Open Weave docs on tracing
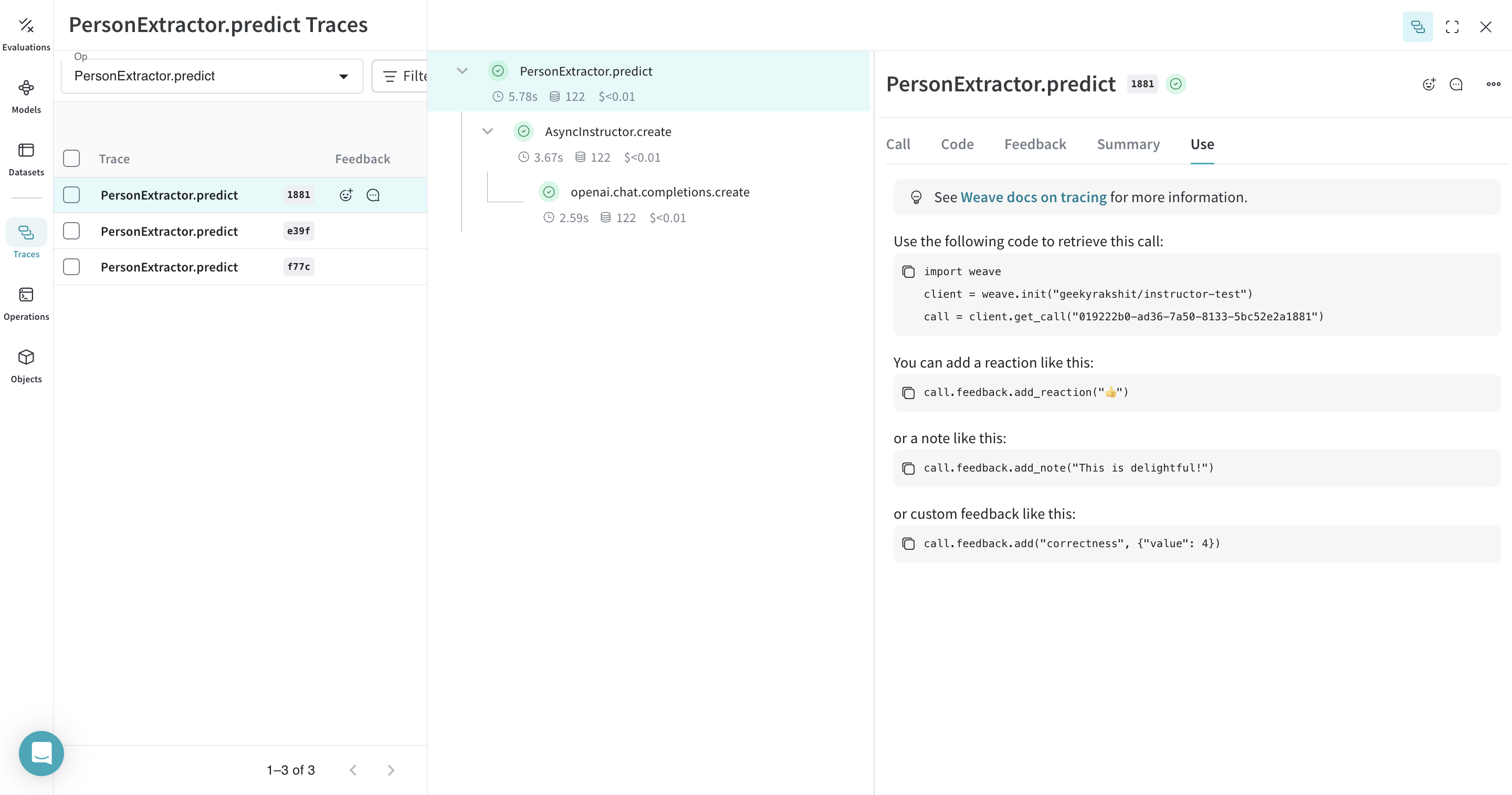 pyautogui.click(x=1033, y=197)
